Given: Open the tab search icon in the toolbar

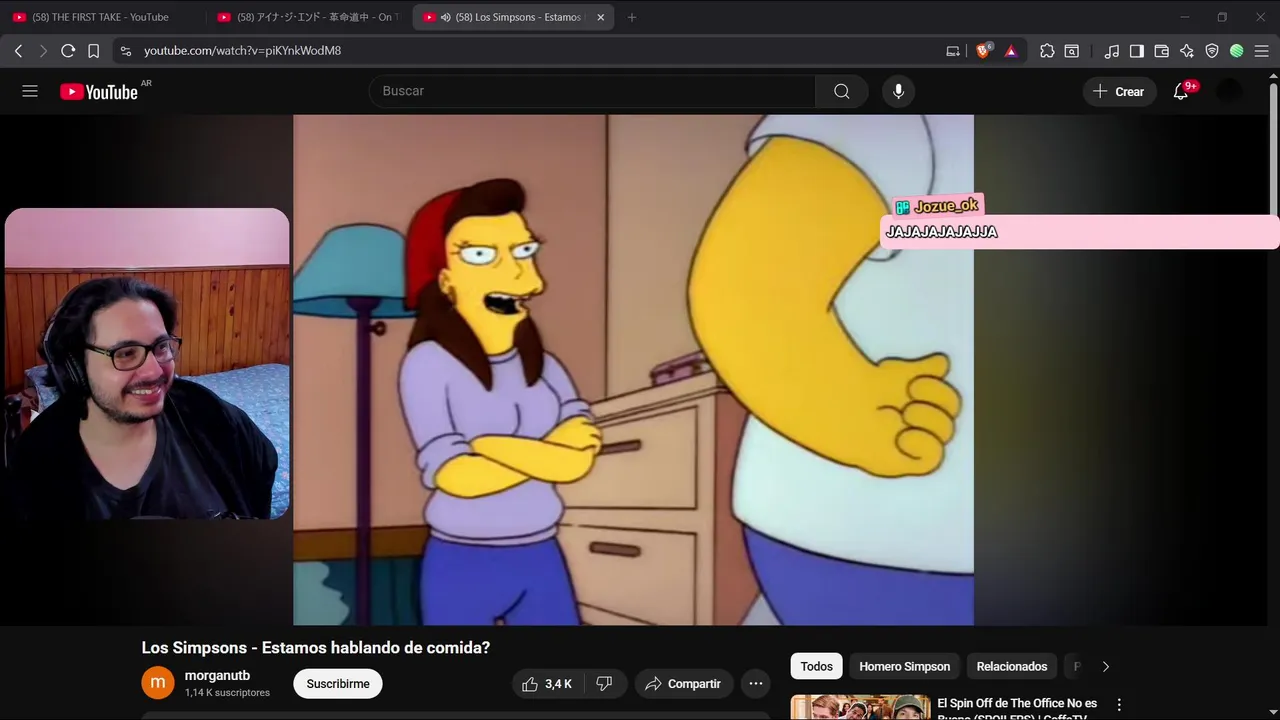Looking at the screenshot, I should click(1072, 51).
